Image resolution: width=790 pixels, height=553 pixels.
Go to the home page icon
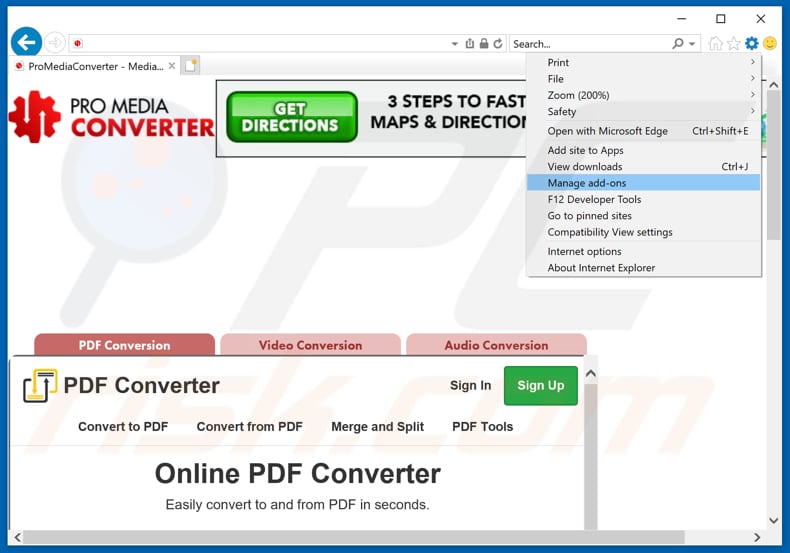[x=715, y=44]
